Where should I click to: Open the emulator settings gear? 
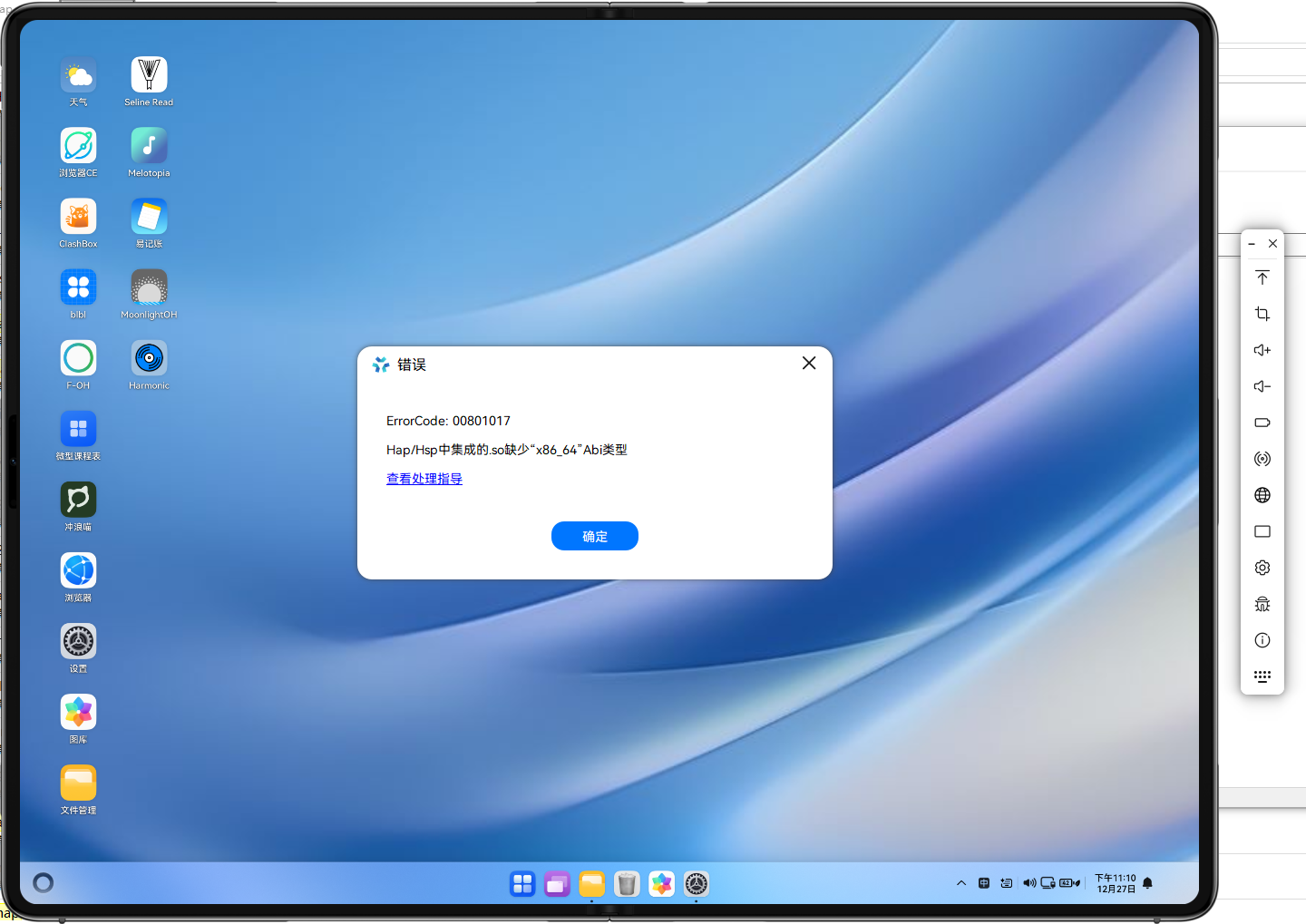point(1262,567)
